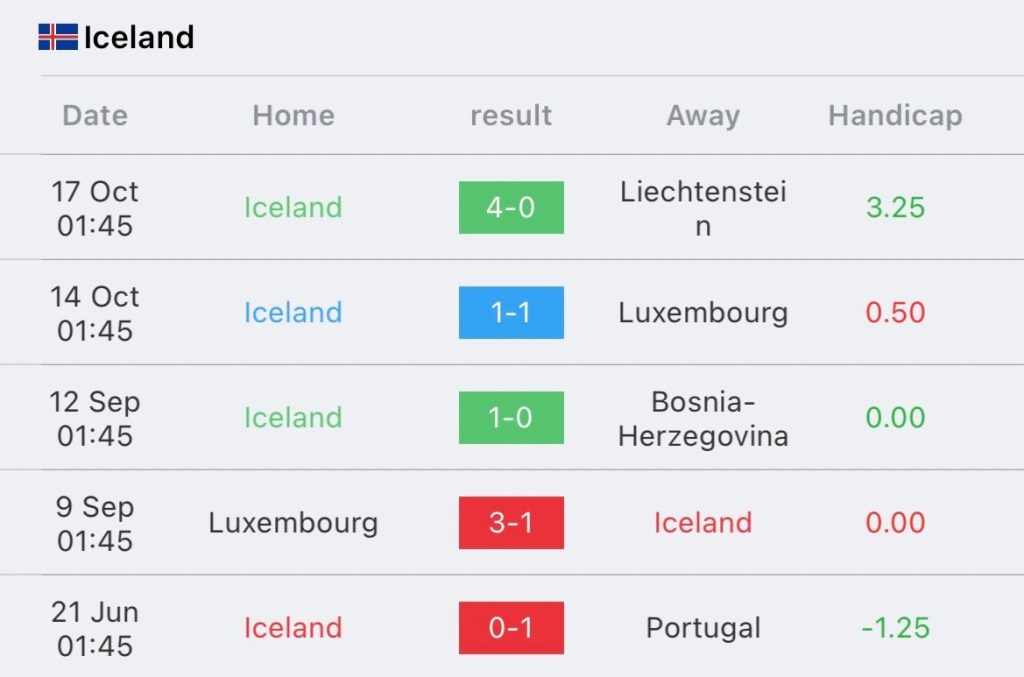Click the red 0-1 result badge
The image size is (1024, 677).
511,628
